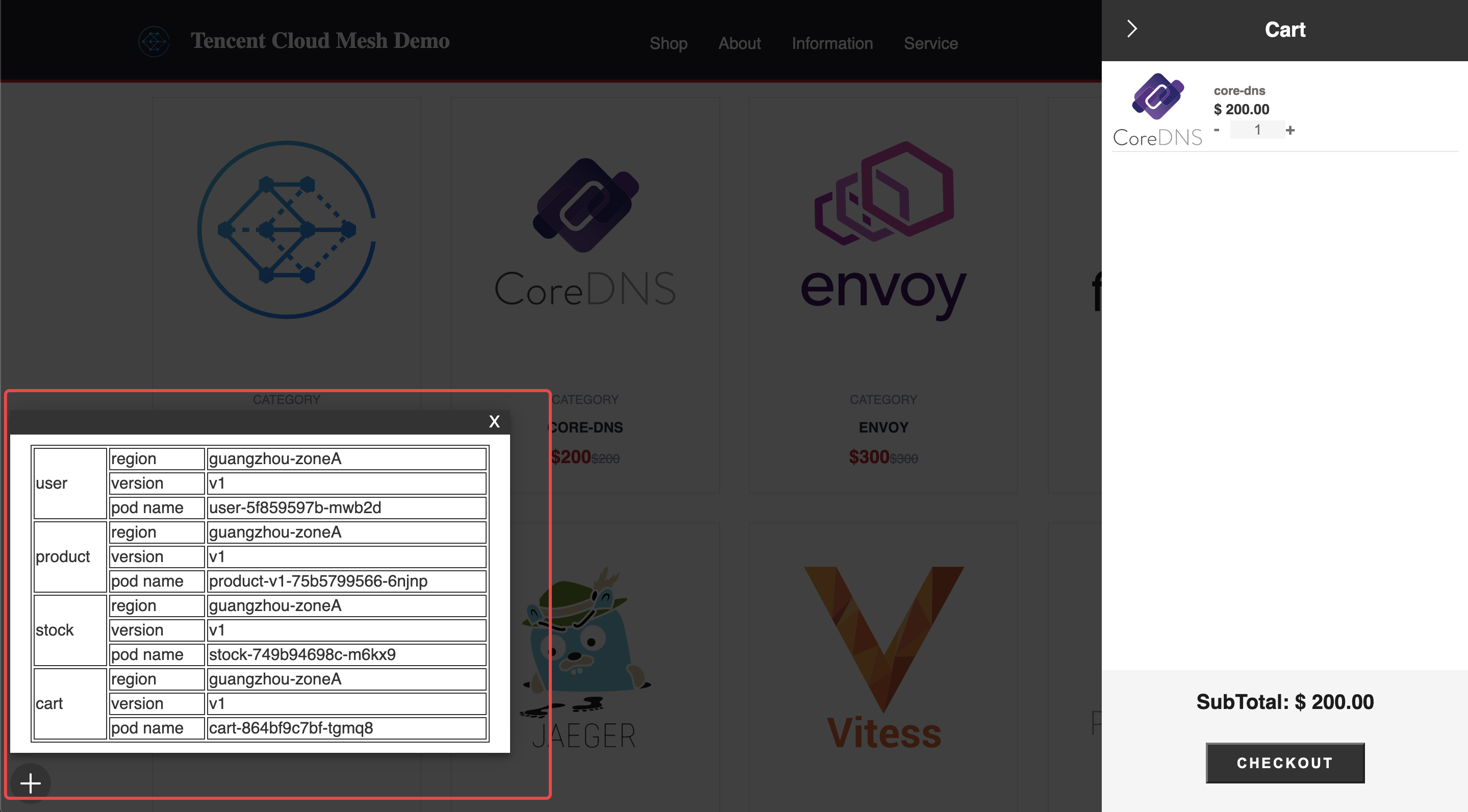
Task: Click the Information navigation link
Action: tap(832, 42)
